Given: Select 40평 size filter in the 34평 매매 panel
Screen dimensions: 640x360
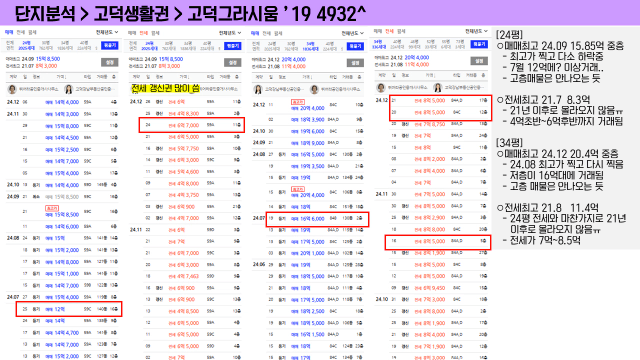Looking at the screenshot, I should 330,46.
